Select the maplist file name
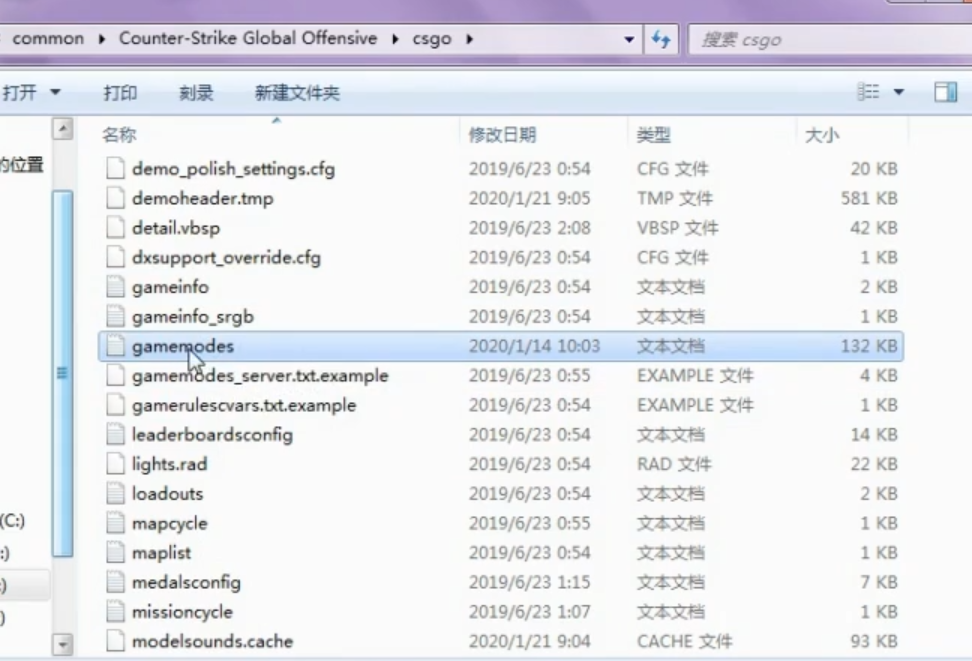Image resolution: width=972 pixels, height=661 pixels. pyautogui.click(x=161, y=553)
